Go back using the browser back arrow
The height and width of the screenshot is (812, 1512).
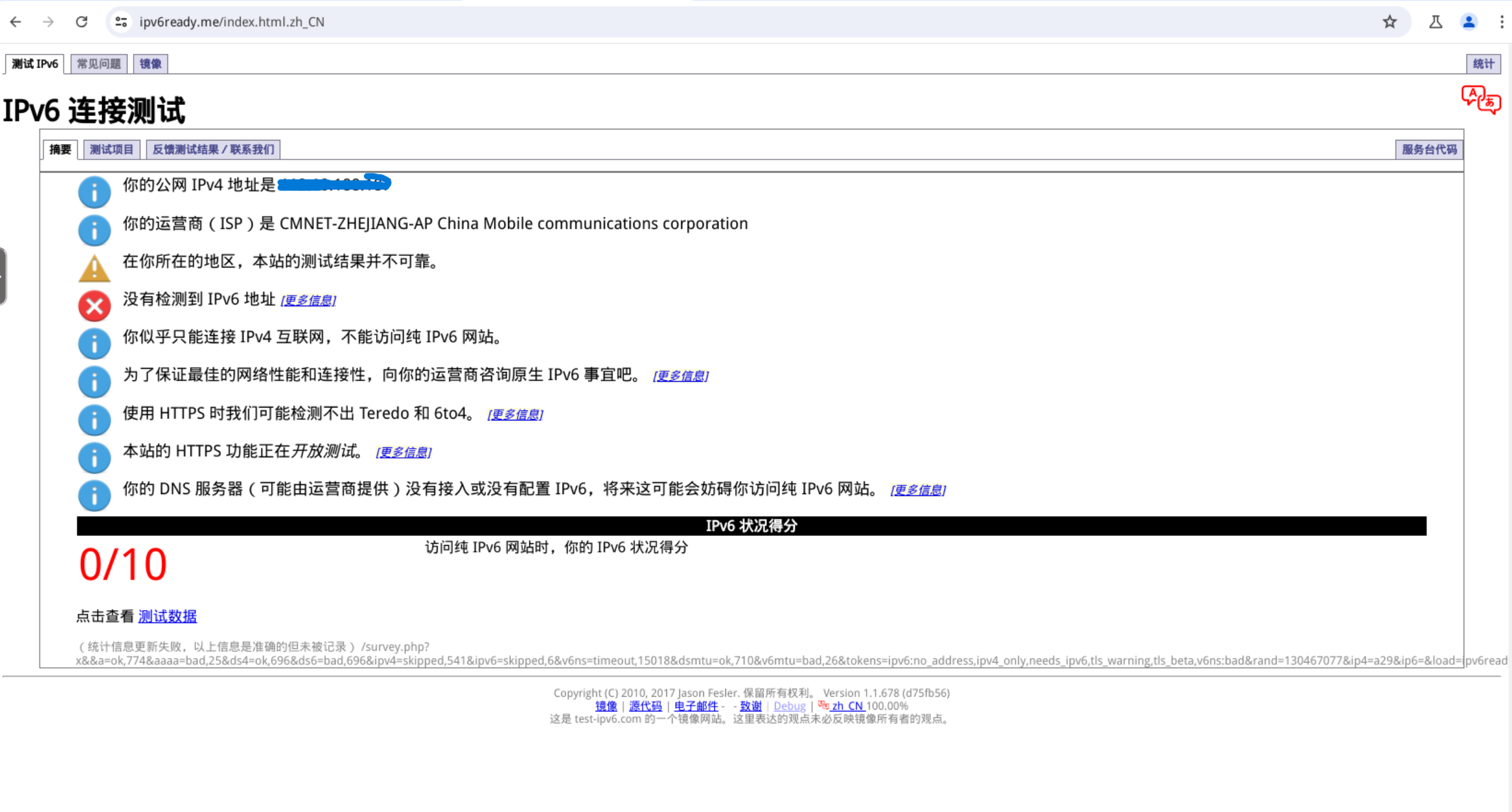[16, 22]
